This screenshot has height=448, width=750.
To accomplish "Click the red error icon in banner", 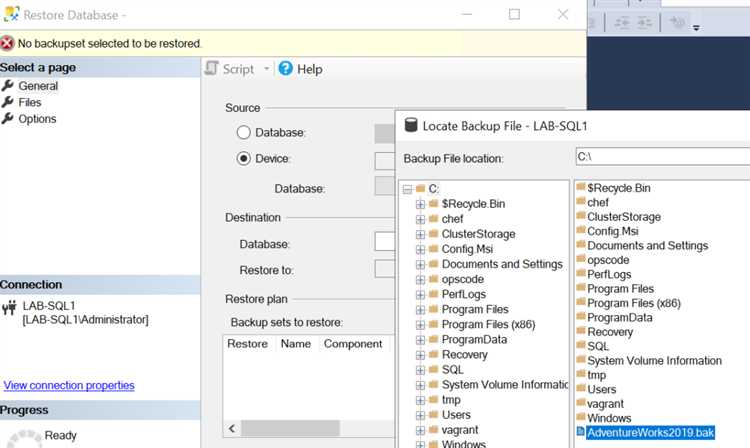I will (8, 43).
